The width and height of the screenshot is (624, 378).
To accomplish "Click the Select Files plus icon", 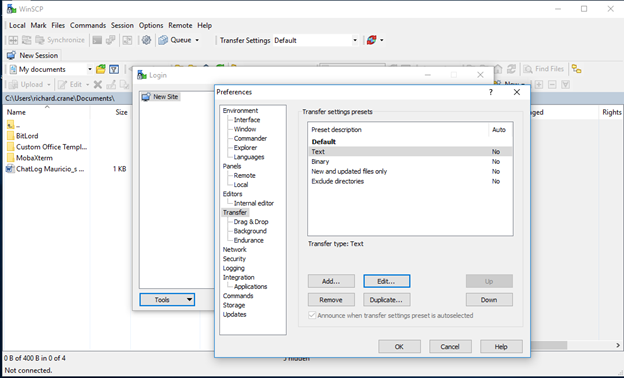I will click(x=539, y=84).
